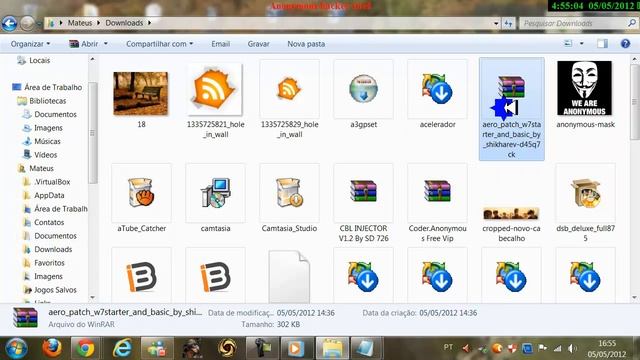The height and width of the screenshot is (360, 640).
Task: Launch Firefox from the taskbar
Action: 52,348
